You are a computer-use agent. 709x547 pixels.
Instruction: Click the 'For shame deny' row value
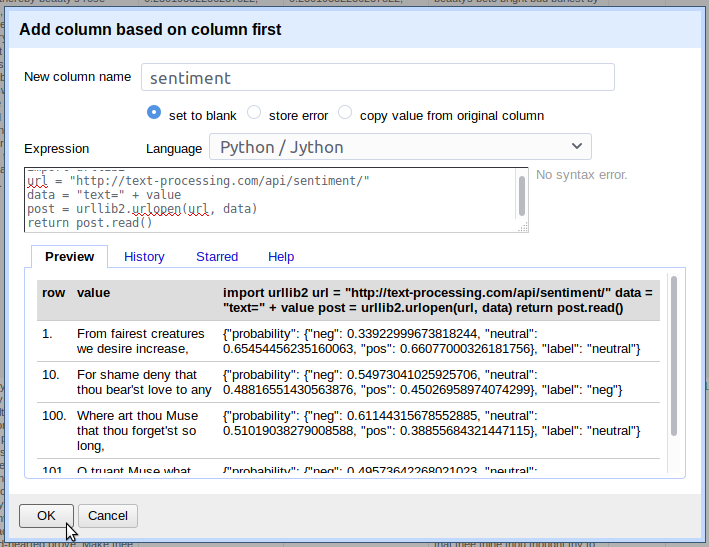[x=144, y=382]
